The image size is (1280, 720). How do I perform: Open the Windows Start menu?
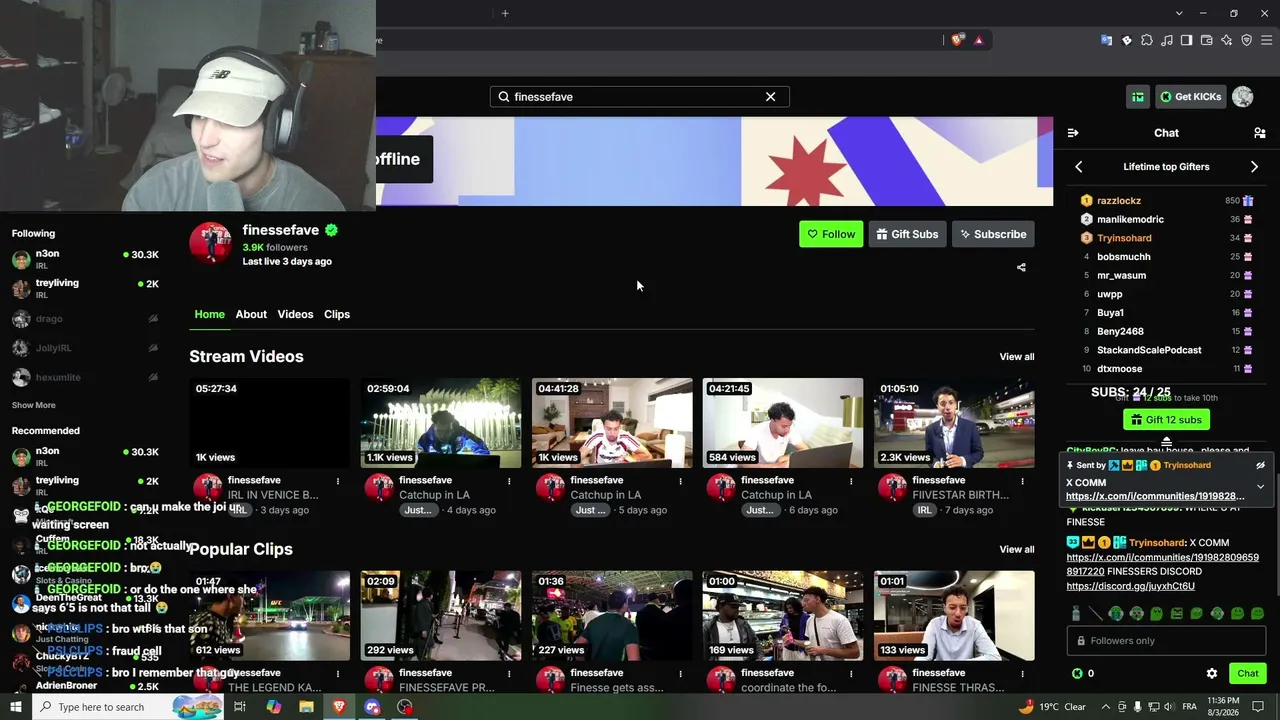click(x=16, y=707)
